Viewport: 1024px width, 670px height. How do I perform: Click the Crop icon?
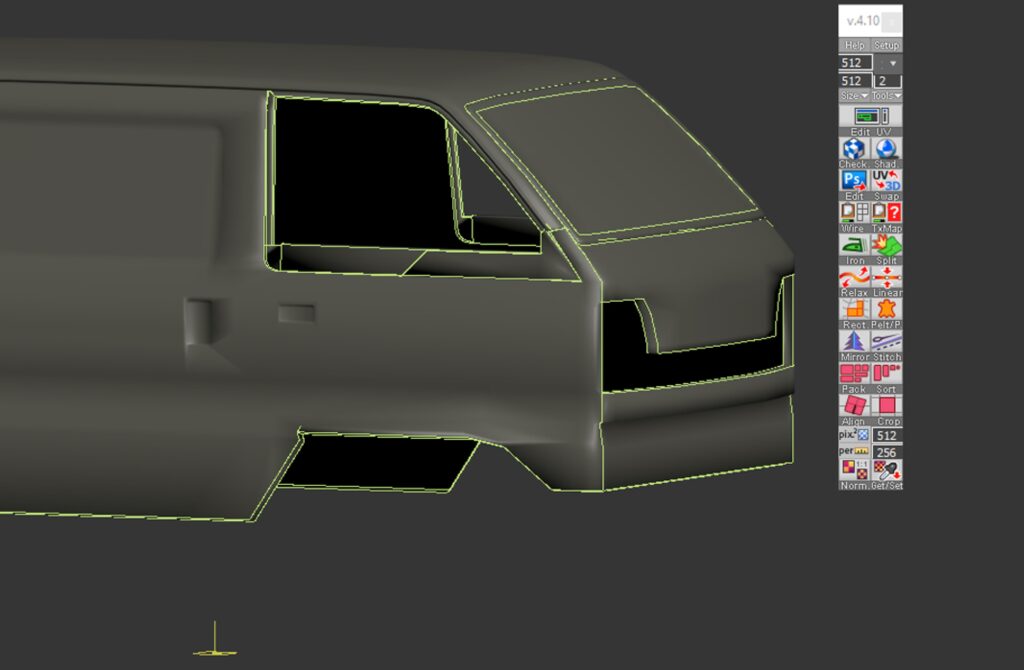[886, 406]
